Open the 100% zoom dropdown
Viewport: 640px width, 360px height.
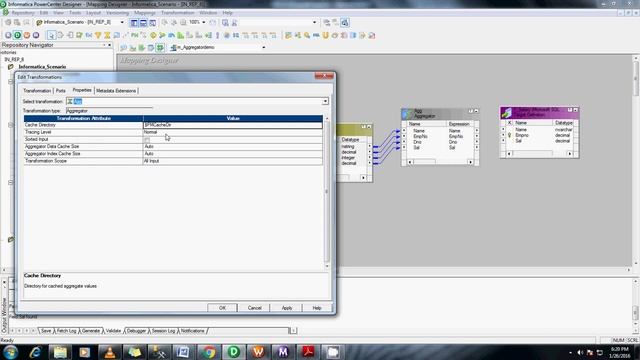pos(204,22)
